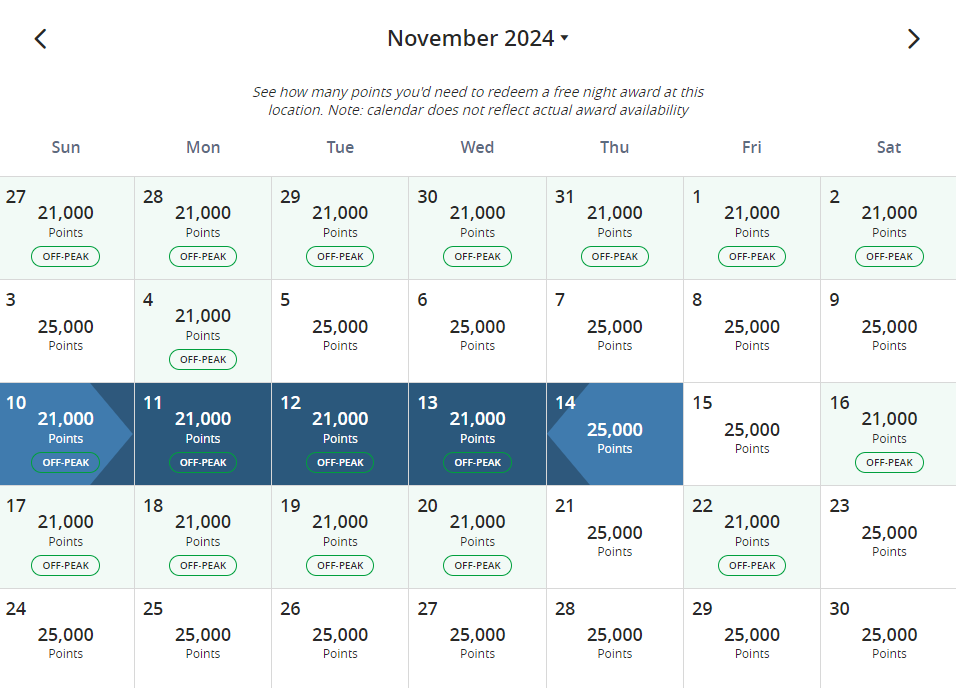Select October 27 off-peak date
Screen dimensions: 956x688
click(x=66, y=227)
